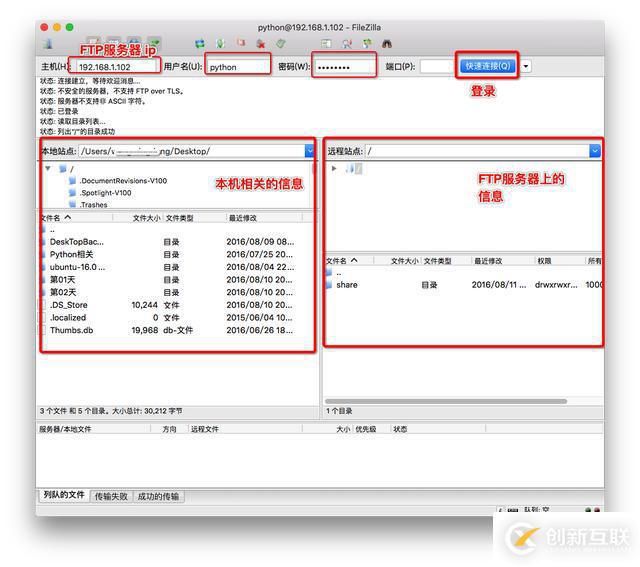The height and width of the screenshot is (567, 640).
Task: Click the share folder icon in remote list
Action: click(x=329, y=285)
